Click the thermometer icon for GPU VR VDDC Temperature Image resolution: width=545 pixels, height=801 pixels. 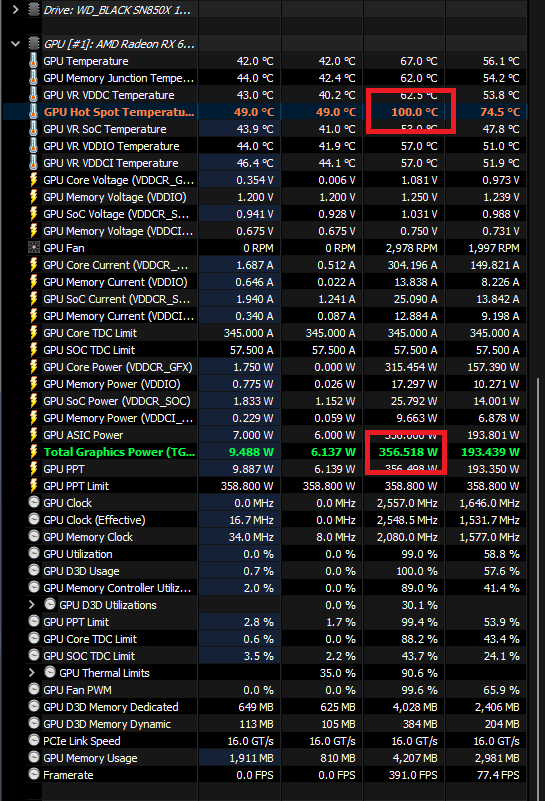(34, 95)
